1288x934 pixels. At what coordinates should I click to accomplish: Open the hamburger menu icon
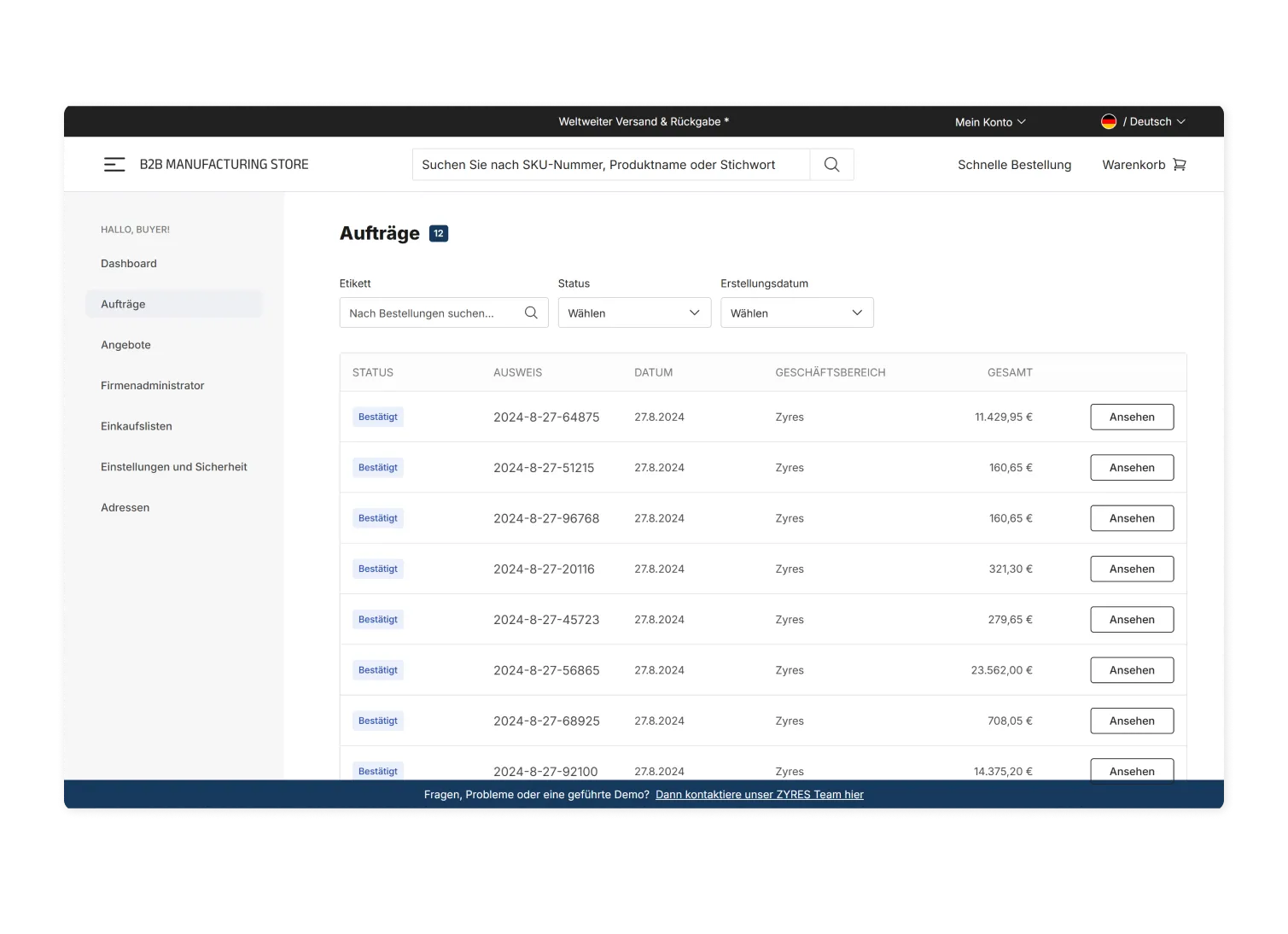114,165
